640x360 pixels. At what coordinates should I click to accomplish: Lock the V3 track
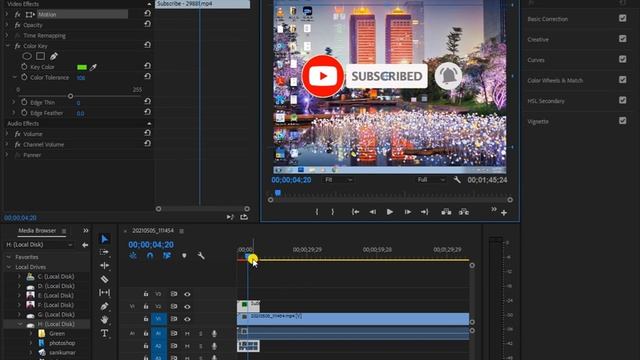146,294
